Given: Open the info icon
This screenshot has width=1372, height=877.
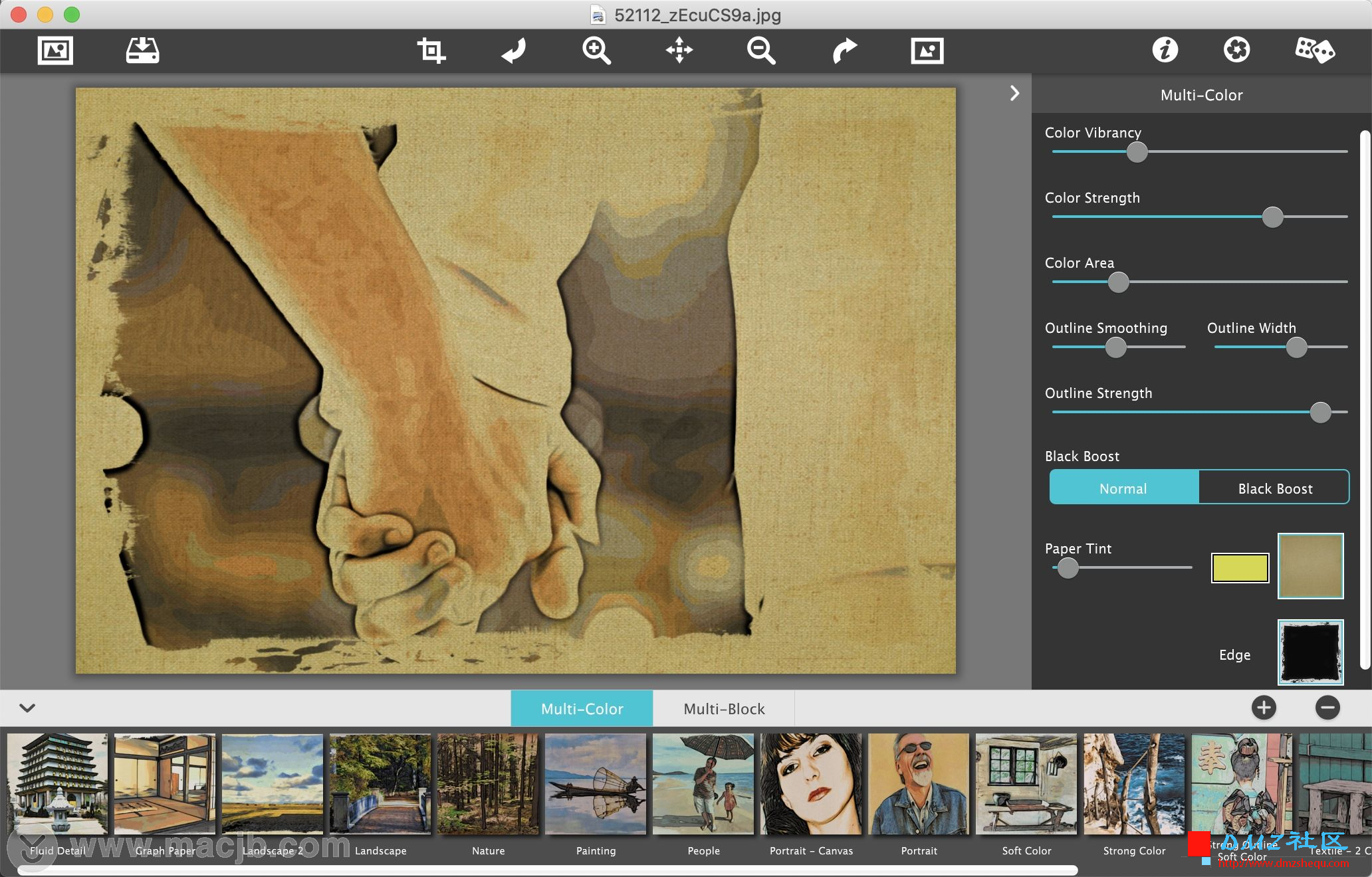Looking at the screenshot, I should (x=1165, y=50).
